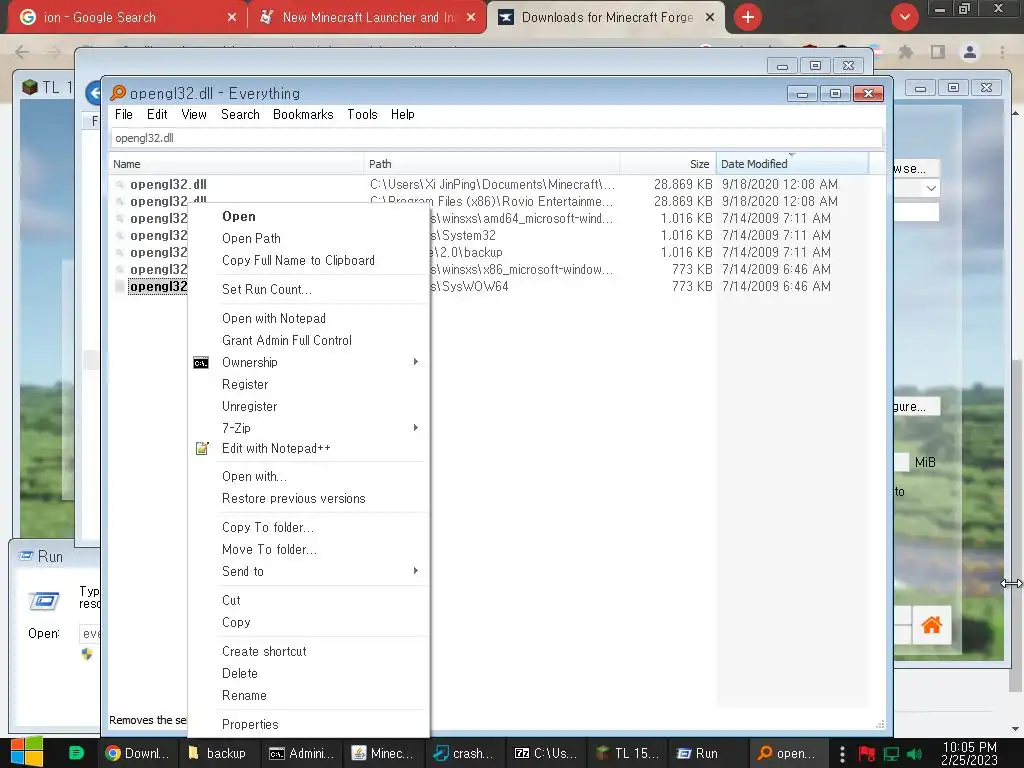Choose Copy Full Name to Clipboard
1024x768 pixels.
point(298,261)
